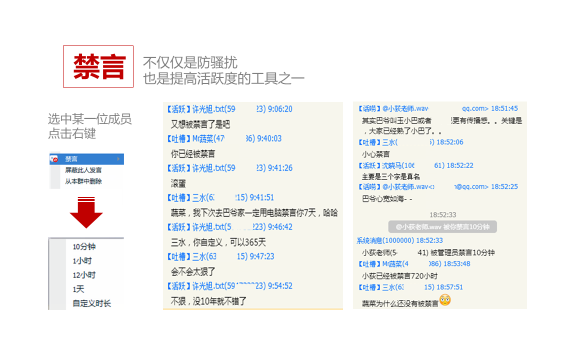Image resolution: width=570 pixels, height=360 pixels.
Task: Click message 又想被禁言了是吧
Action: point(200,124)
